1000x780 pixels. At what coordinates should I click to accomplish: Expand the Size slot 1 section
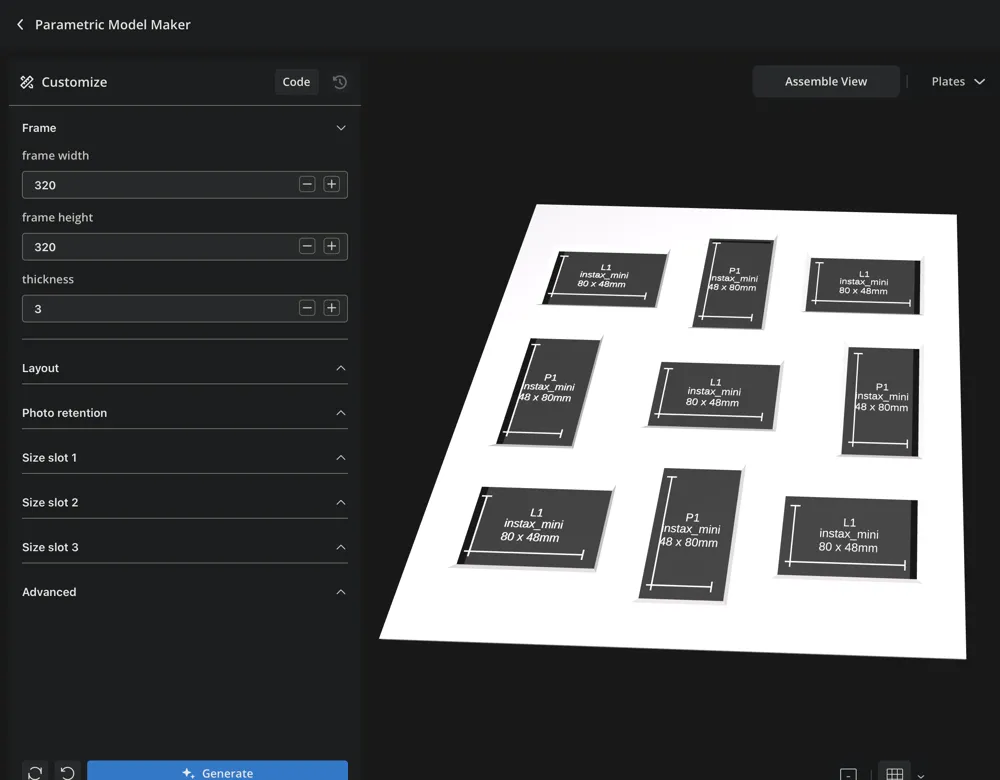click(341, 457)
